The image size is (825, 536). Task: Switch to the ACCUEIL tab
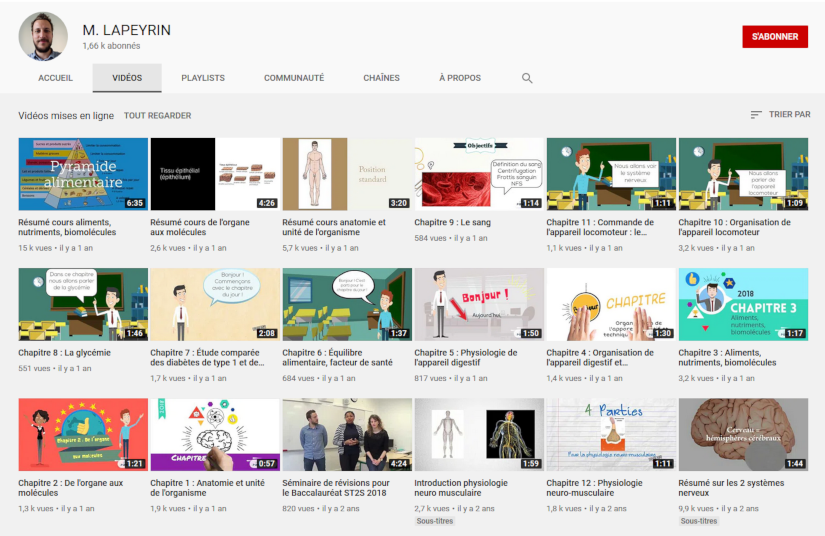55,78
